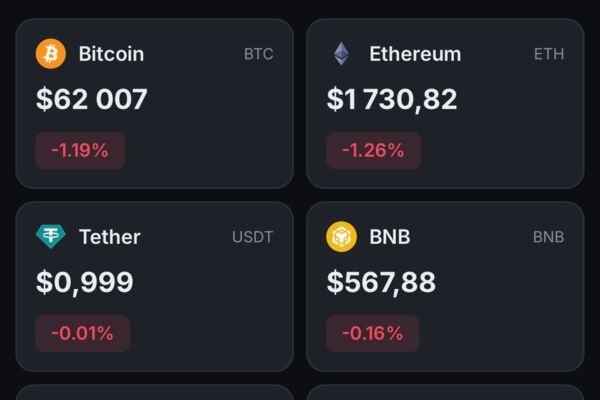Click the USDT ticker symbol
This screenshot has height=400, width=600.
click(253, 237)
